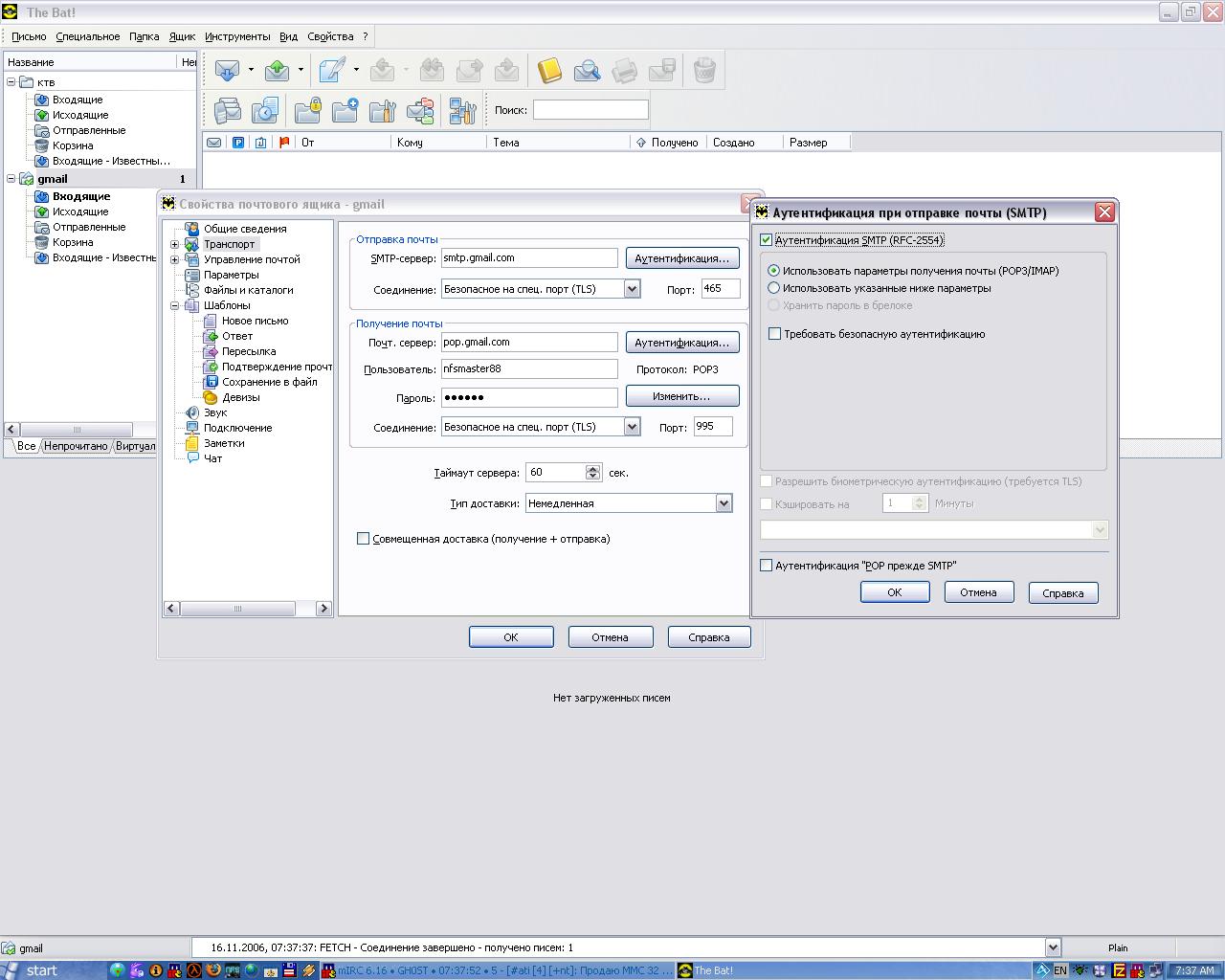Create a new message with quill icon
Image resolution: width=1225 pixels, height=980 pixels.
click(x=331, y=70)
